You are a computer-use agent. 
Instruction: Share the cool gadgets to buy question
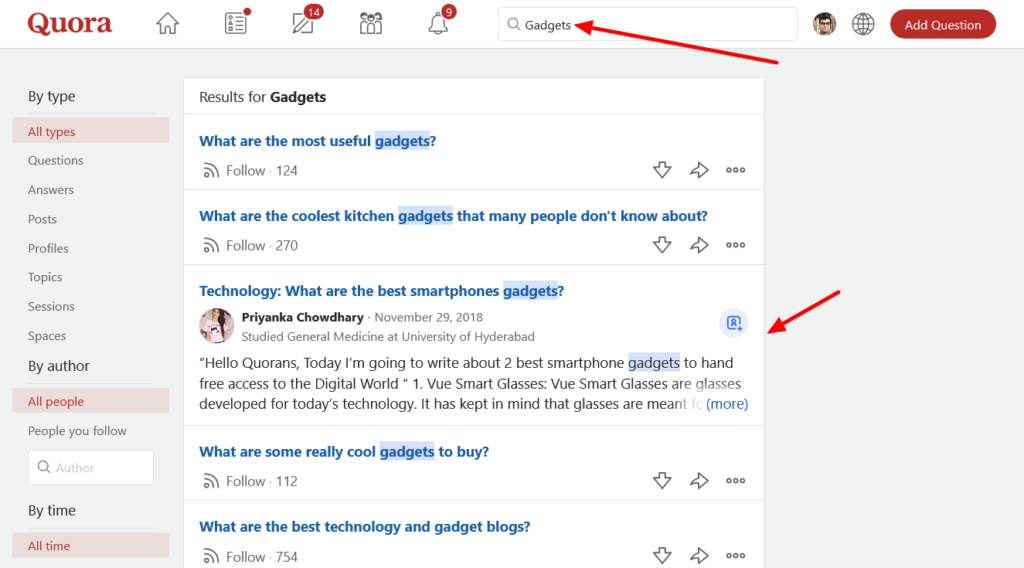coord(699,481)
